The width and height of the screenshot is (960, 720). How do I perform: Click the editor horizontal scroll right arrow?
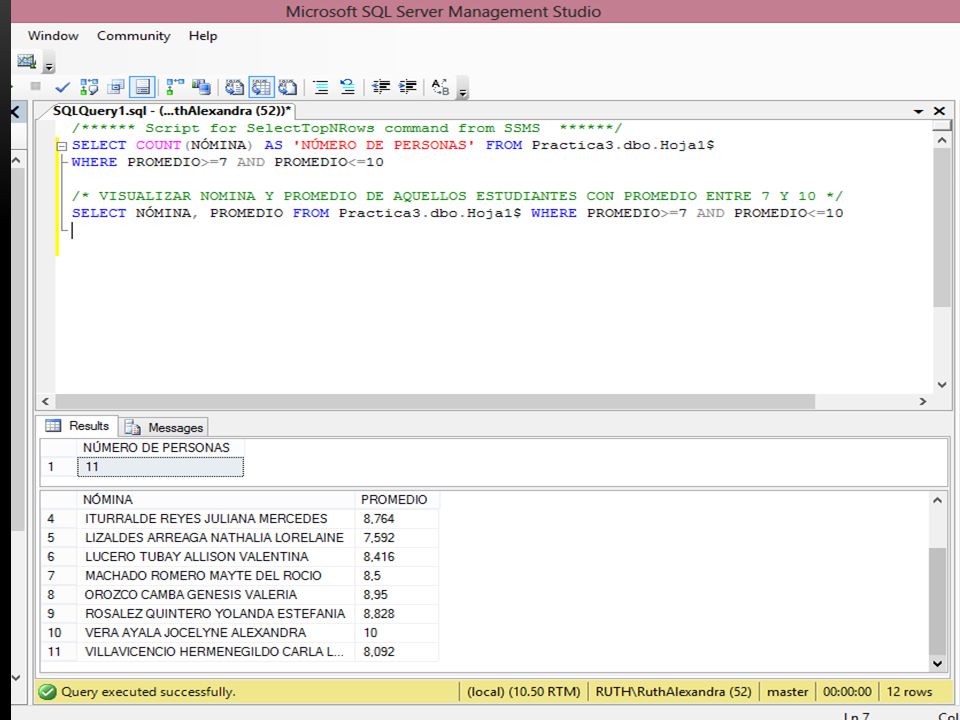click(923, 401)
